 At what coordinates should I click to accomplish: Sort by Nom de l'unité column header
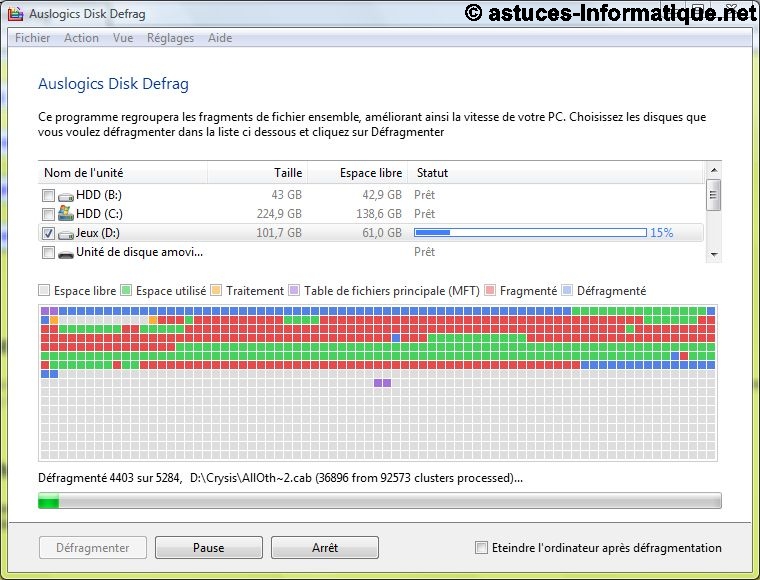click(84, 173)
